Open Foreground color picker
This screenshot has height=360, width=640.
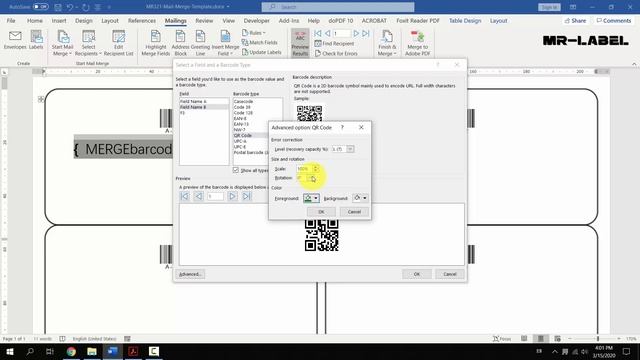(311, 198)
